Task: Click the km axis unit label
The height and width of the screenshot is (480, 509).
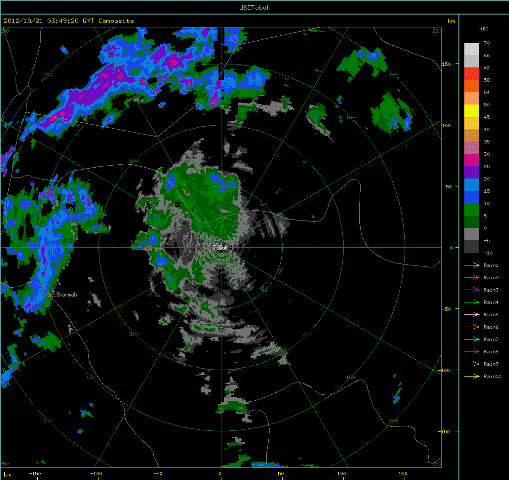Action: pos(451,21)
